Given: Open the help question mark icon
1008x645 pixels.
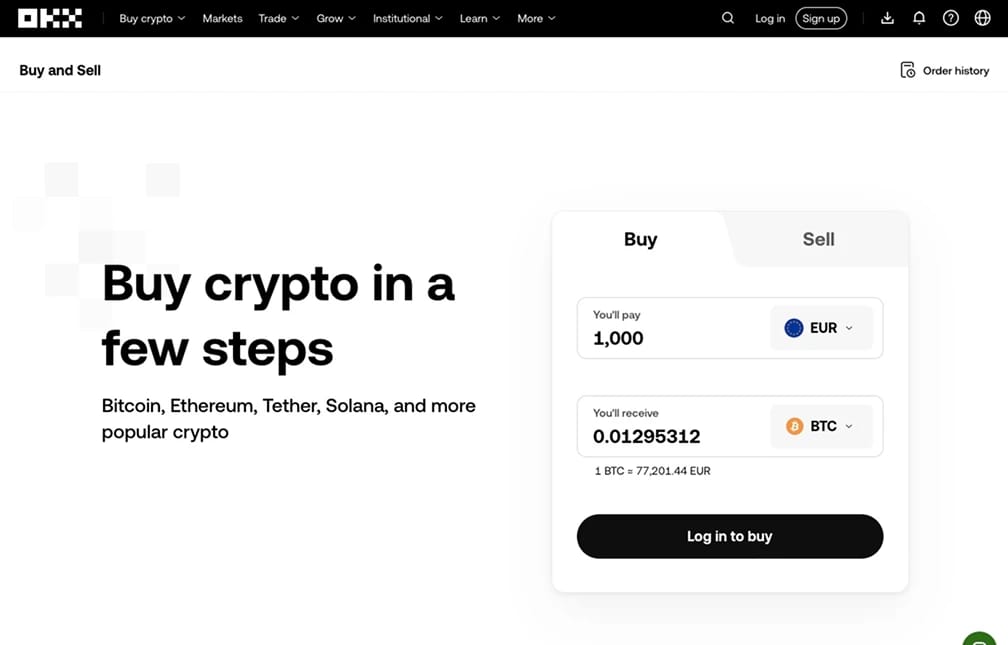Looking at the screenshot, I should (951, 18).
